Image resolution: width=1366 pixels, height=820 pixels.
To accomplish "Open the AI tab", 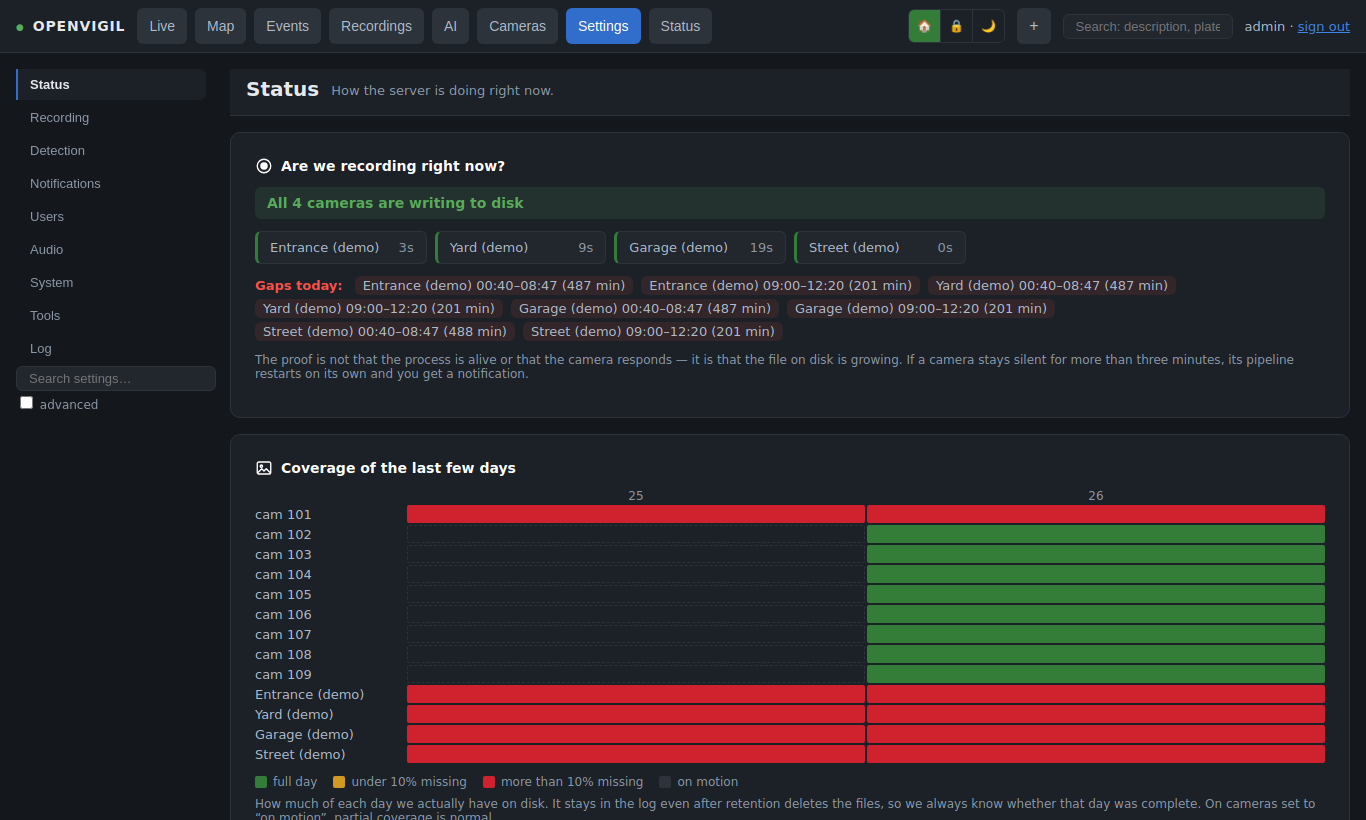I will tap(450, 26).
